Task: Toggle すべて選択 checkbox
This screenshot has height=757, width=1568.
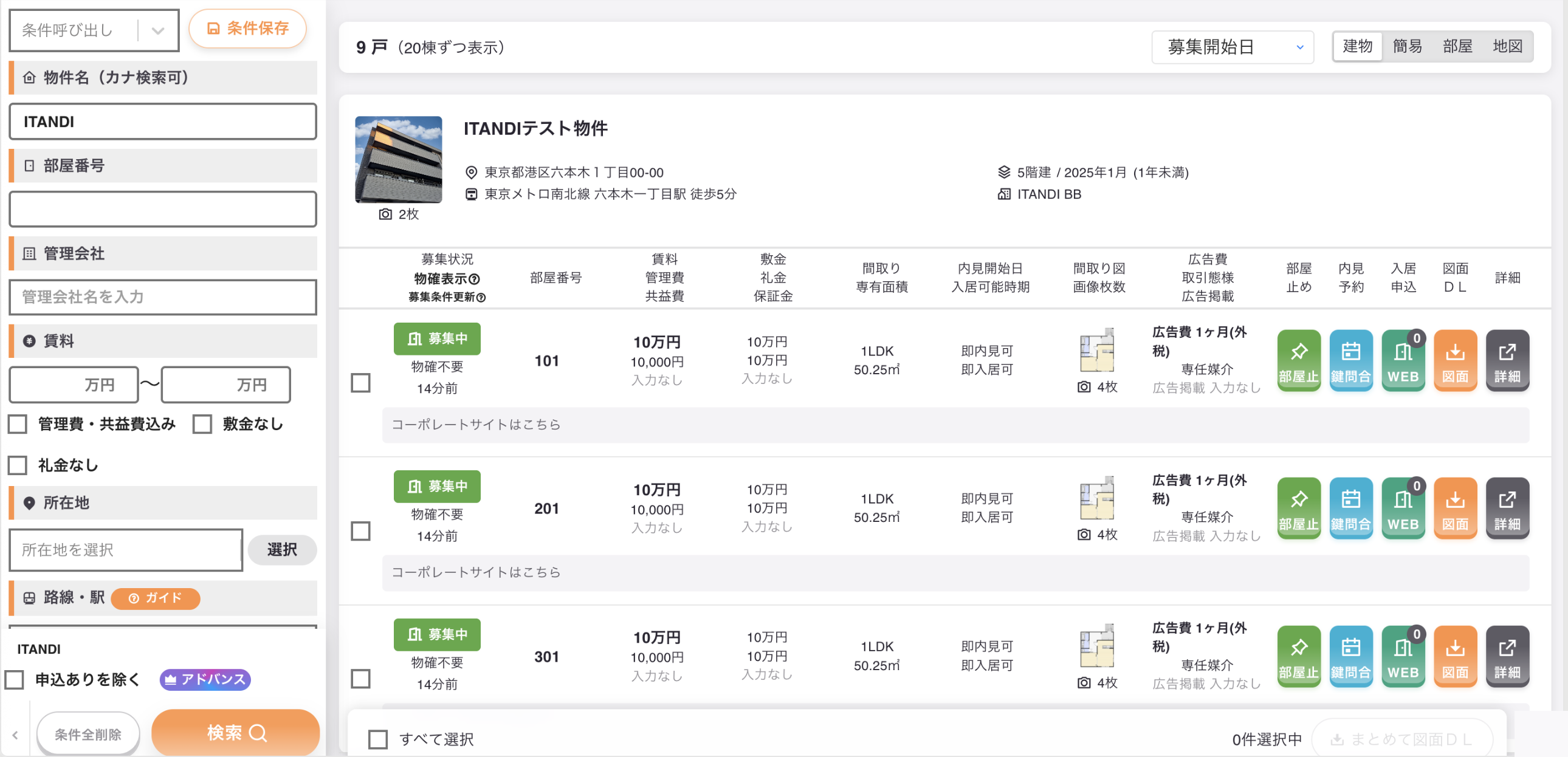Action: [378, 739]
